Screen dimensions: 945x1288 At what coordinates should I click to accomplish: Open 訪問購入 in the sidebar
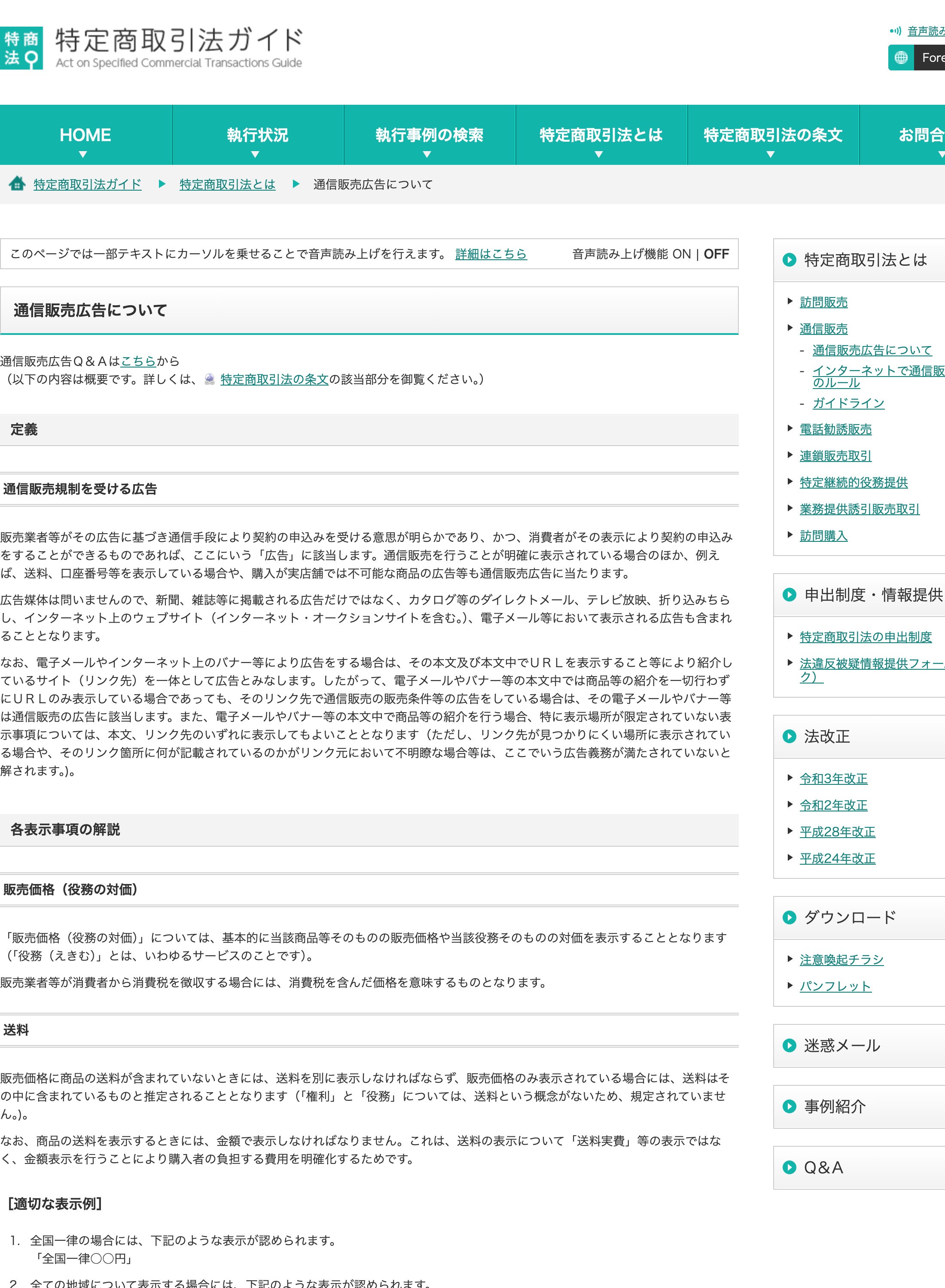click(x=824, y=536)
